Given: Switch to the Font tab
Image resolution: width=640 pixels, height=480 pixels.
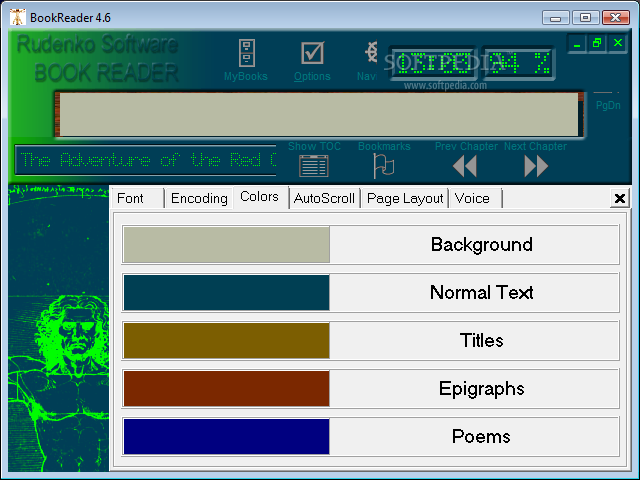Looking at the screenshot, I should tap(138, 198).
